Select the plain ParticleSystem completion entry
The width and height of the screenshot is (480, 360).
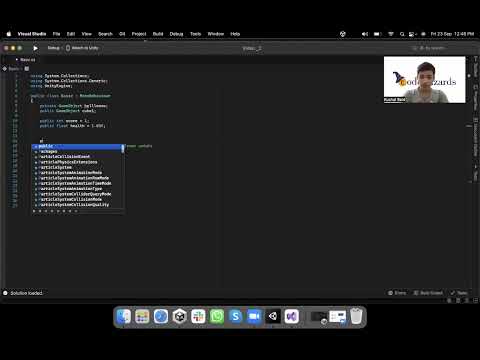78,167
